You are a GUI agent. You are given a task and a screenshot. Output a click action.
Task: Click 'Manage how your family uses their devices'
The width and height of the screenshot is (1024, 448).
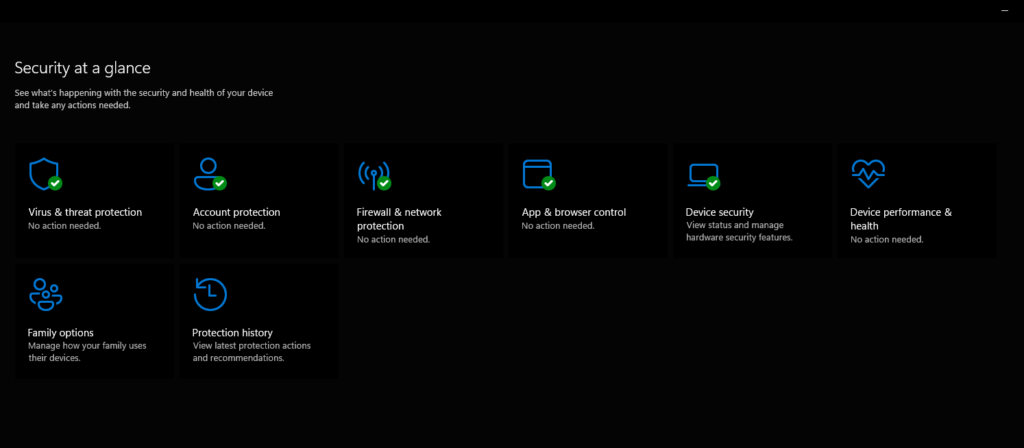pos(87,352)
